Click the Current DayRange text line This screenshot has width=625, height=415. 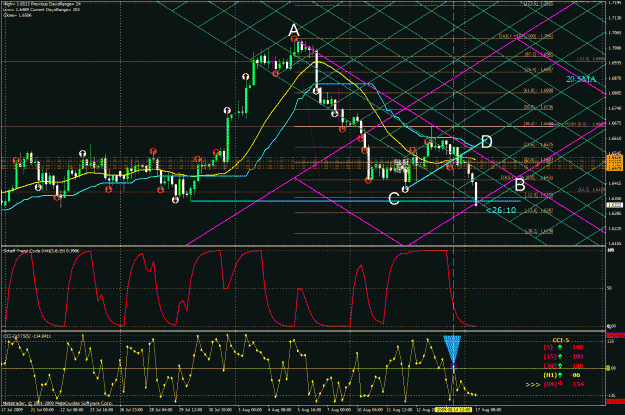click(x=41, y=9)
